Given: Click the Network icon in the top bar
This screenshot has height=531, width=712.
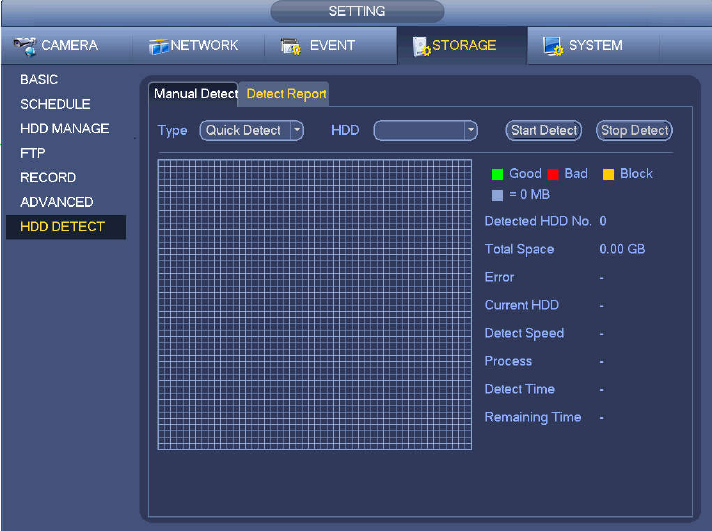Looking at the screenshot, I should click(158, 46).
